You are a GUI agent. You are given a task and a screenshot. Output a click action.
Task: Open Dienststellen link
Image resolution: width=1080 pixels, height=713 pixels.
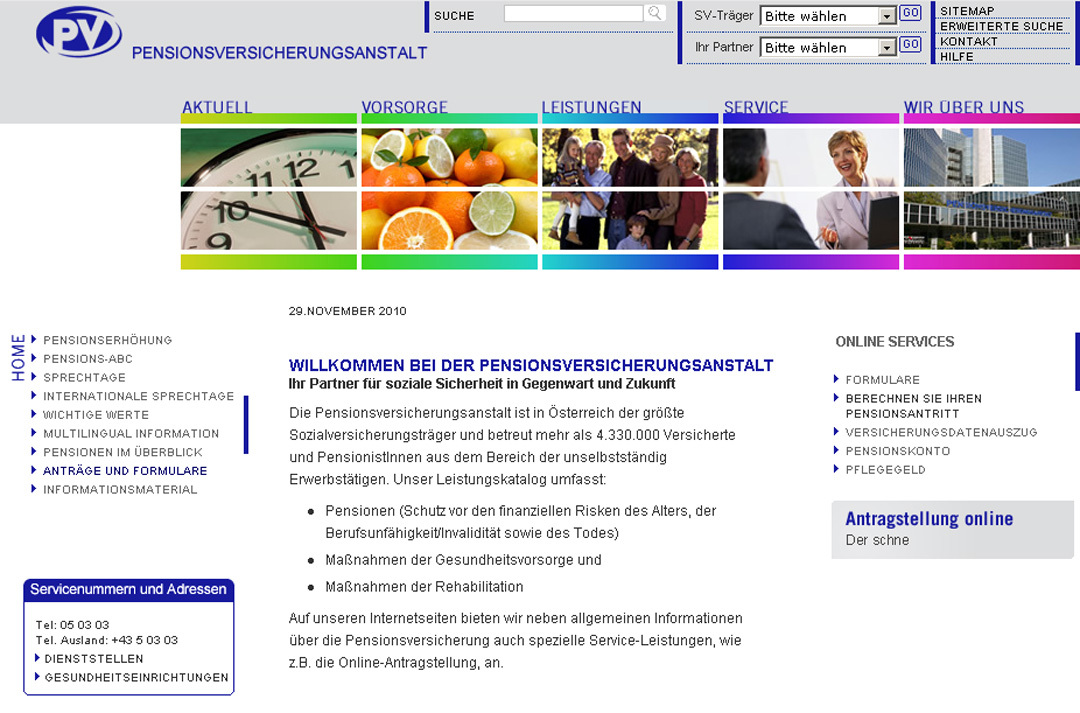point(94,659)
